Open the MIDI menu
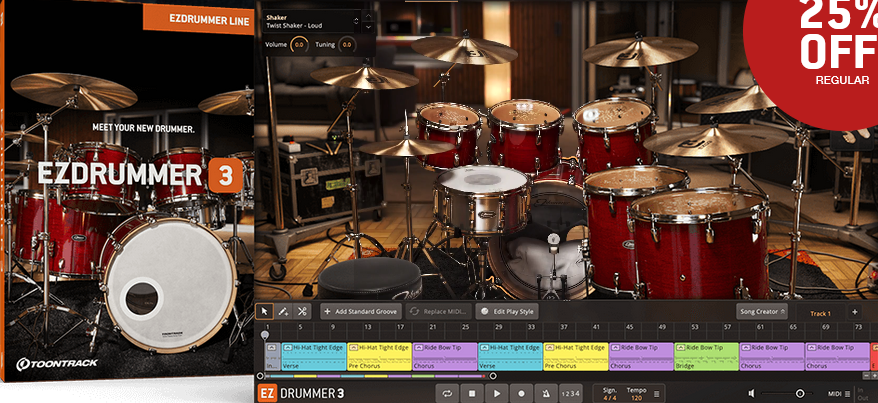The width and height of the screenshot is (878, 403). tap(838, 393)
